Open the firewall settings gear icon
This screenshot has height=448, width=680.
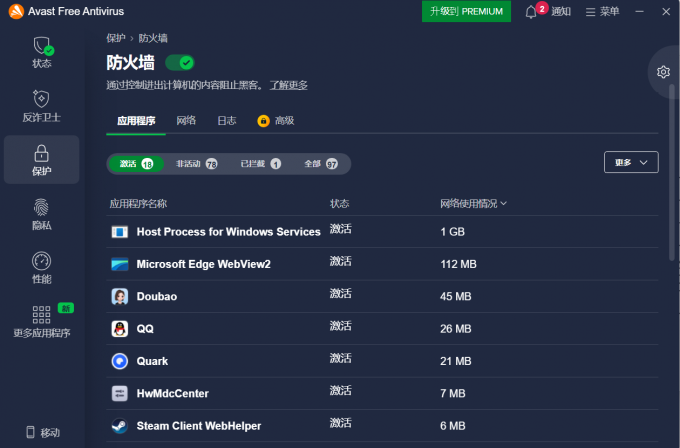point(663,72)
